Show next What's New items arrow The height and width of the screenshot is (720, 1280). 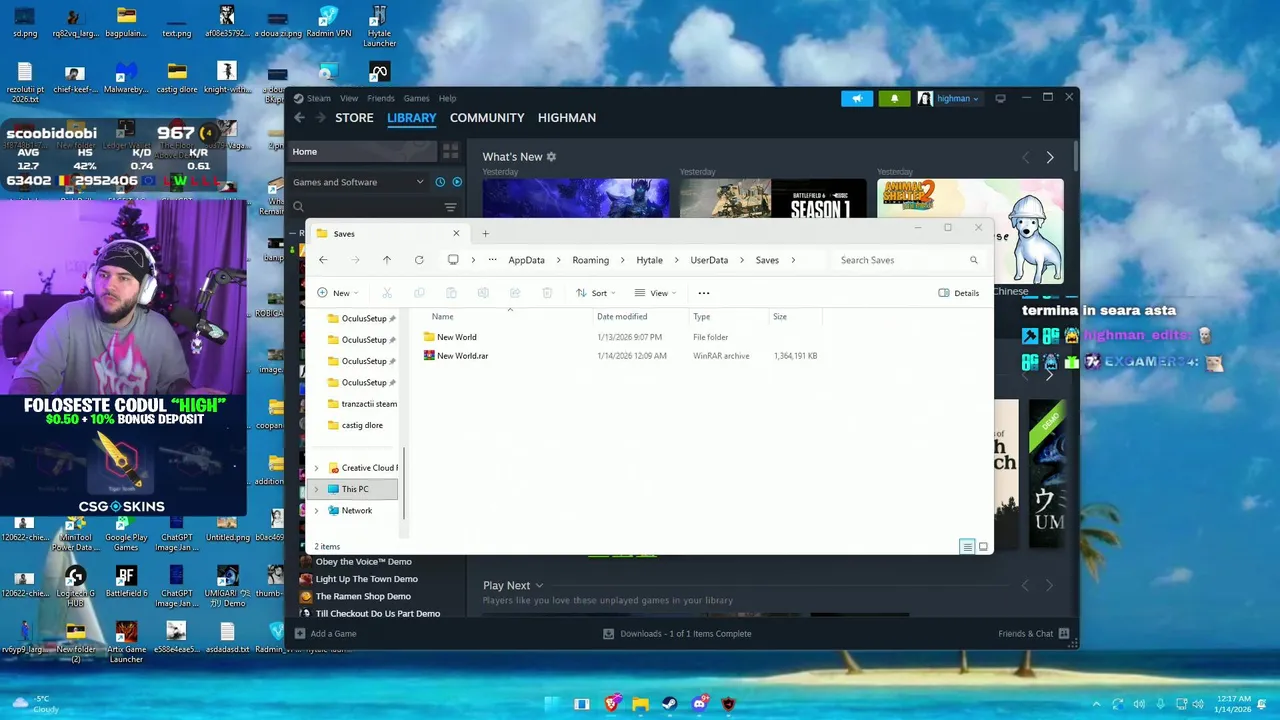click(x=1050, y=158)
